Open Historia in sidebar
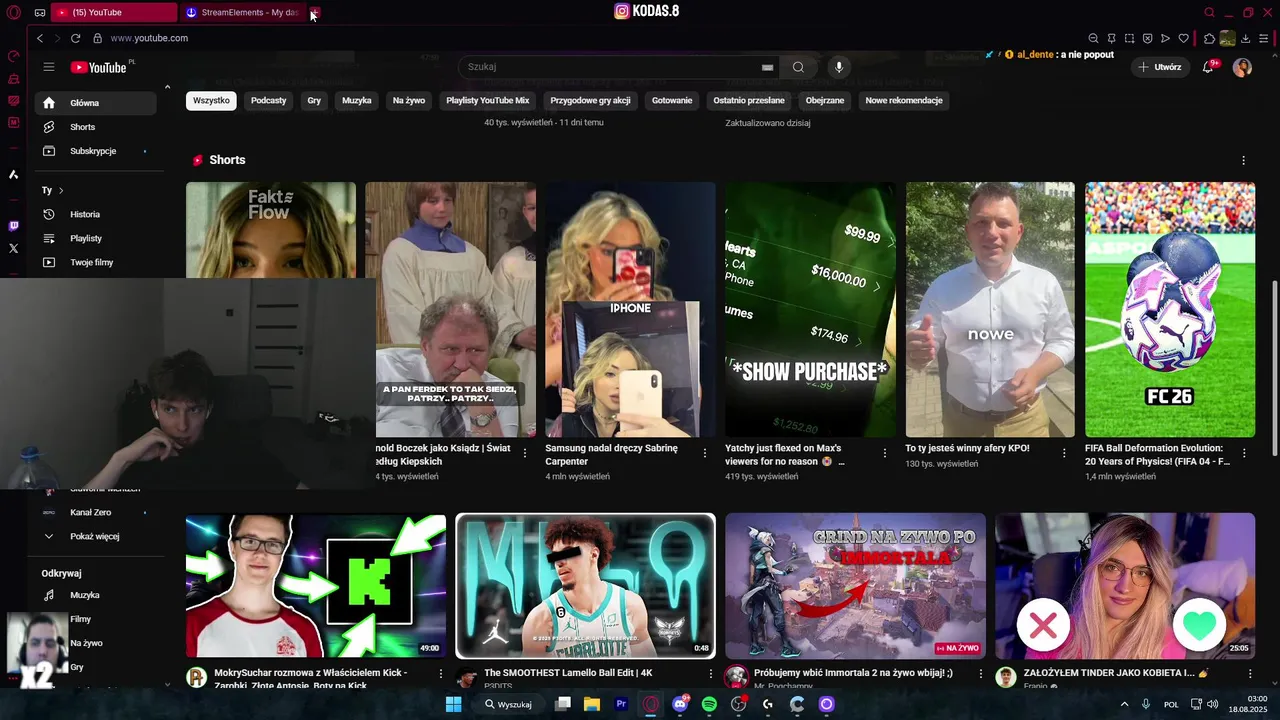This screenshot has width=1280, height=720. coord(96,214)
